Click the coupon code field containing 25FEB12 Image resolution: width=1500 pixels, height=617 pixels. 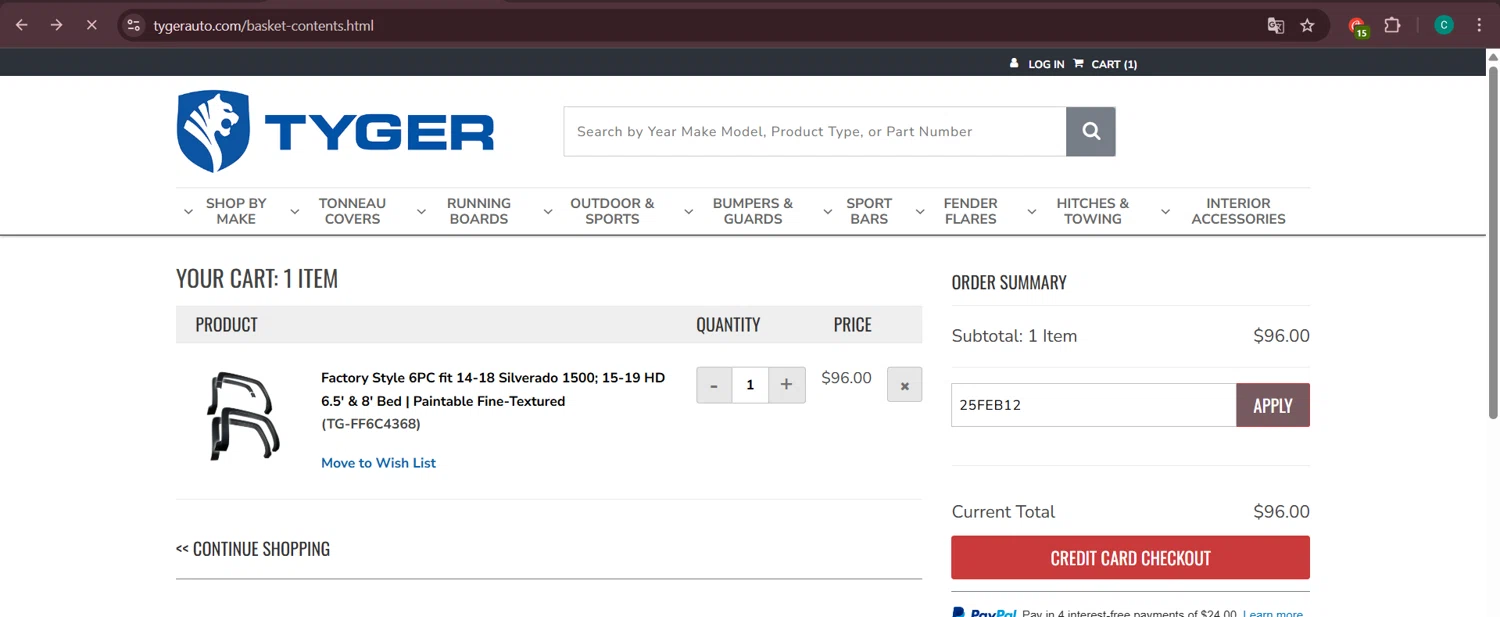tap(1093, 405)
